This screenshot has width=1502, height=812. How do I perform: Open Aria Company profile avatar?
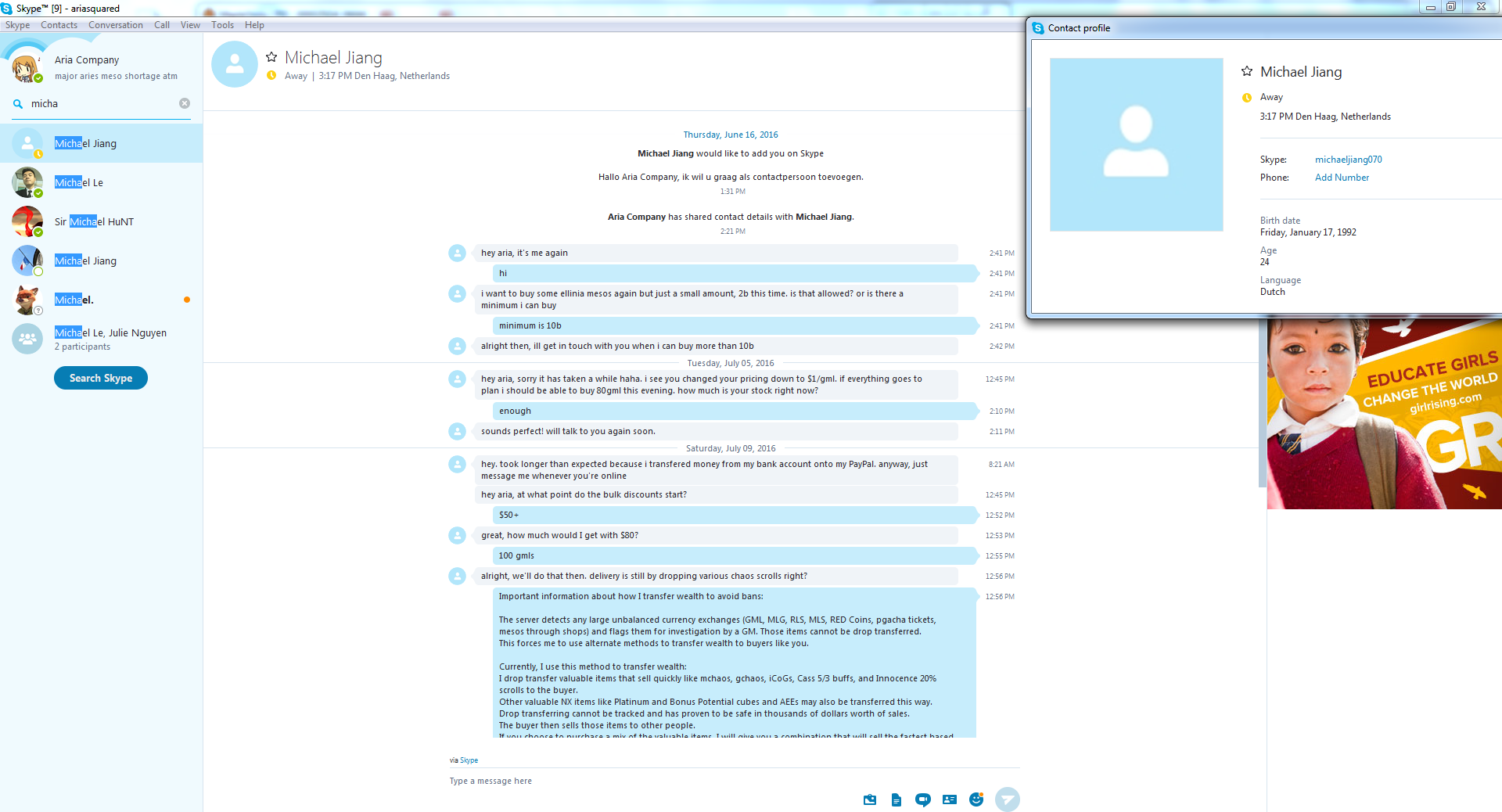[x=27, y=68]
